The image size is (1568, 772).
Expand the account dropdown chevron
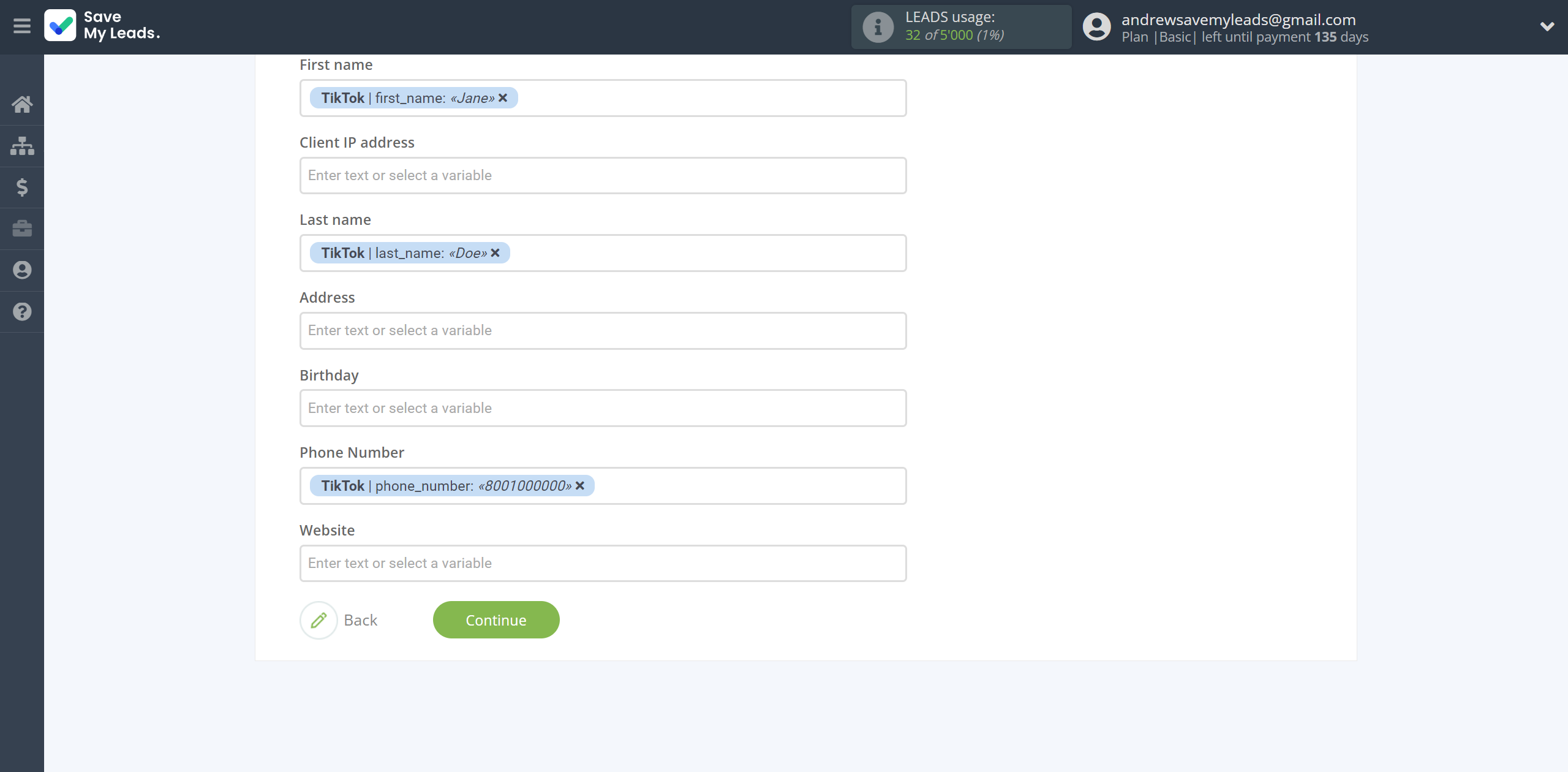coord(1547,26)
